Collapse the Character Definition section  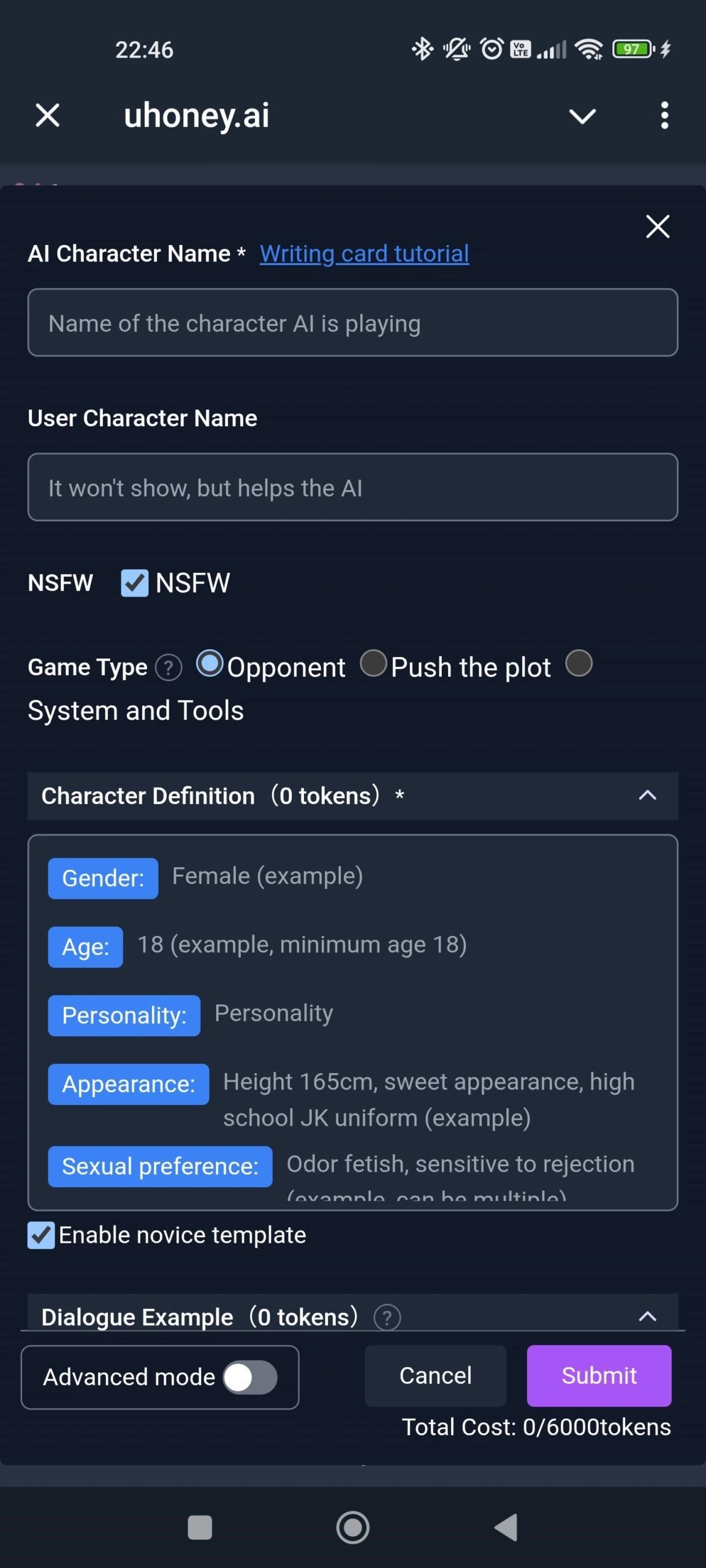click(647, 796)
